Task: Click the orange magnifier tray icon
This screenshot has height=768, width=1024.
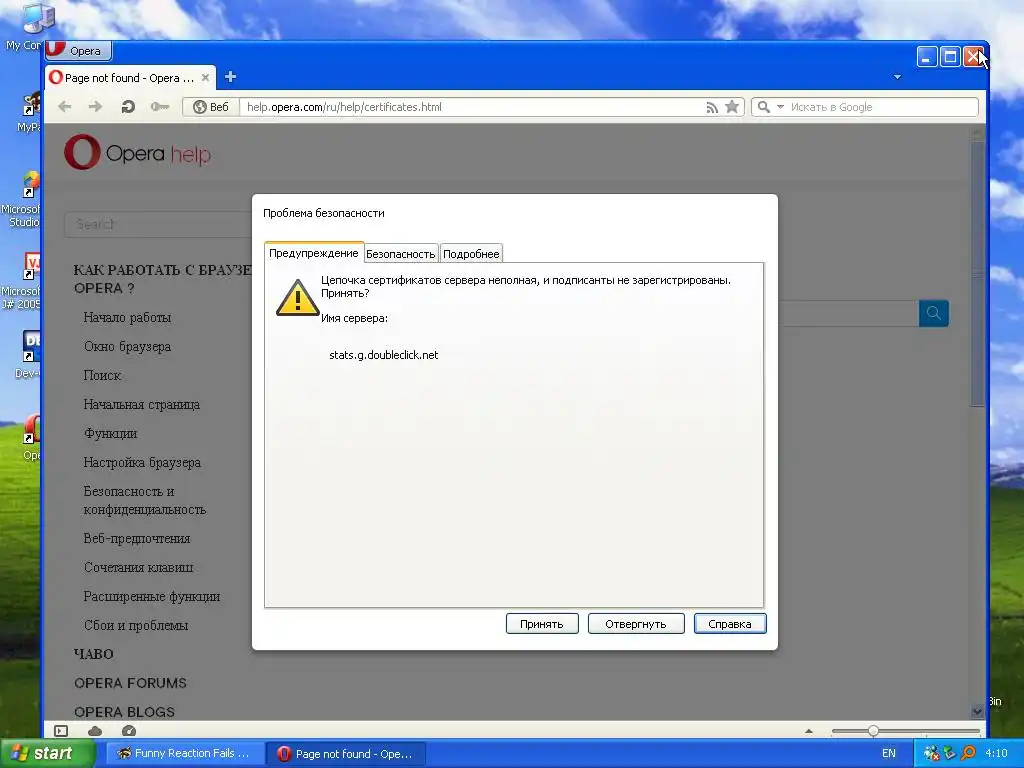Action: (x=968, y=753)
